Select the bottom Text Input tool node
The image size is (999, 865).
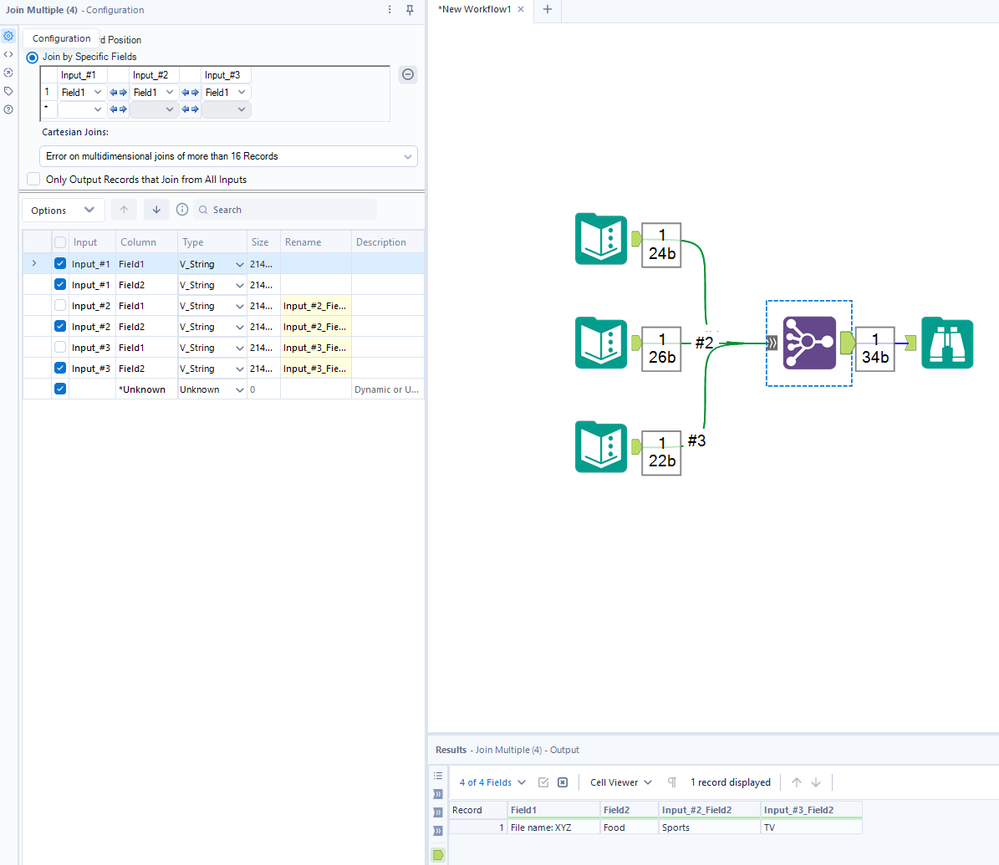point(601,447)
